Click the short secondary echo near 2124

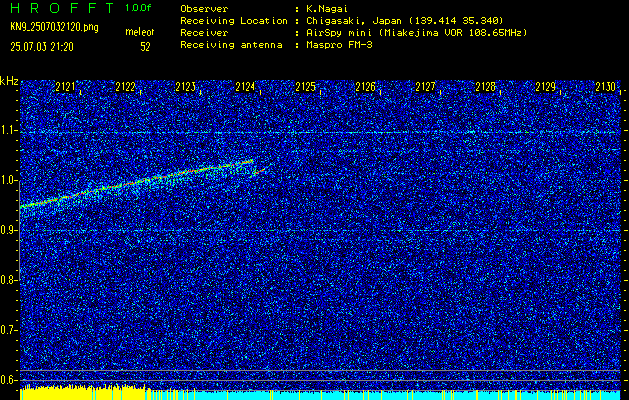(x=260, y=170)
